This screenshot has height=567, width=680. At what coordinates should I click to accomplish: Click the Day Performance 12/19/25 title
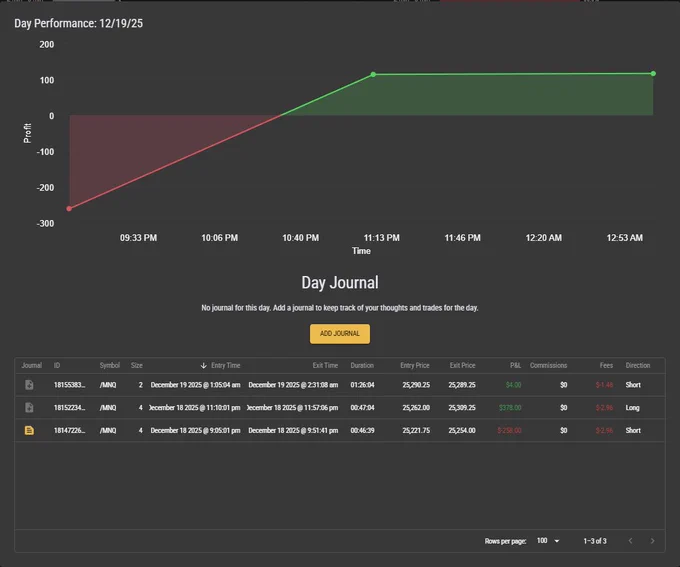click(x=78, y=23)
